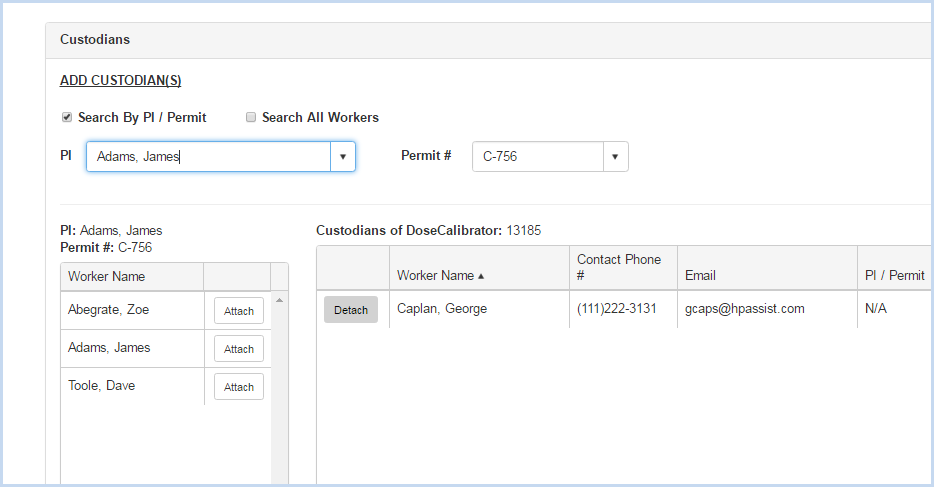934x487 pixels.
Task: Click the scroll up arrow in worker list
Action: [x=279, y=300]
